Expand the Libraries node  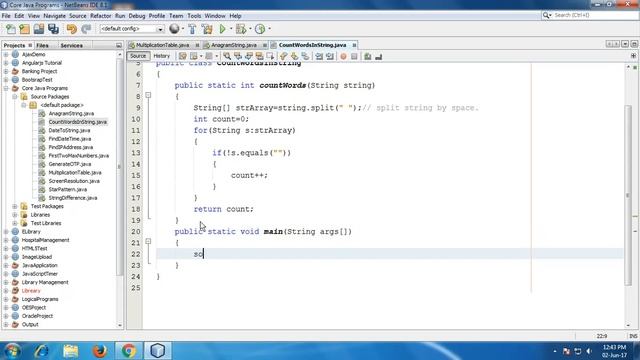[x=15, y=215]
